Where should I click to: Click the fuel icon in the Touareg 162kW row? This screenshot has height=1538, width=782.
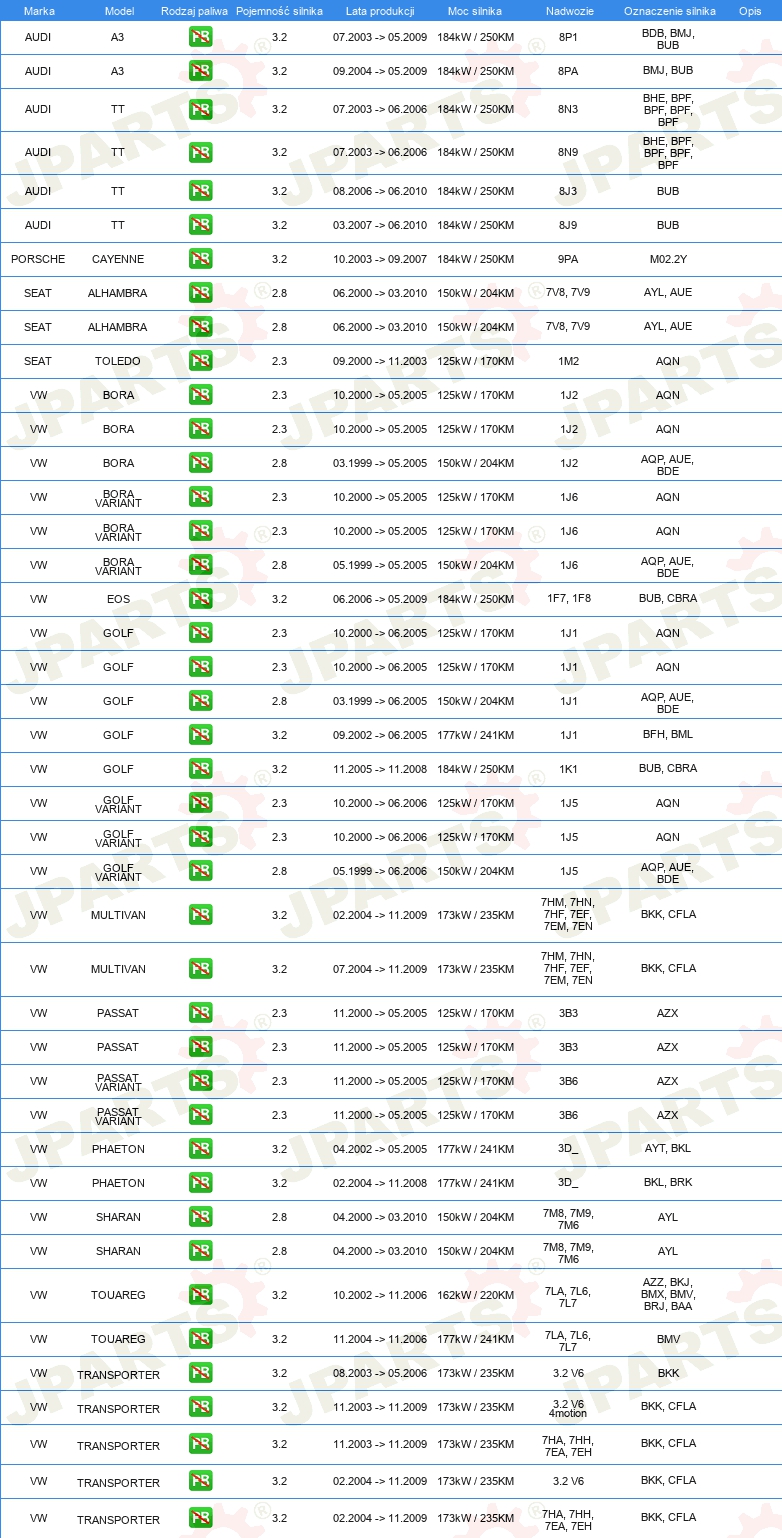(x=200, y=1294)
